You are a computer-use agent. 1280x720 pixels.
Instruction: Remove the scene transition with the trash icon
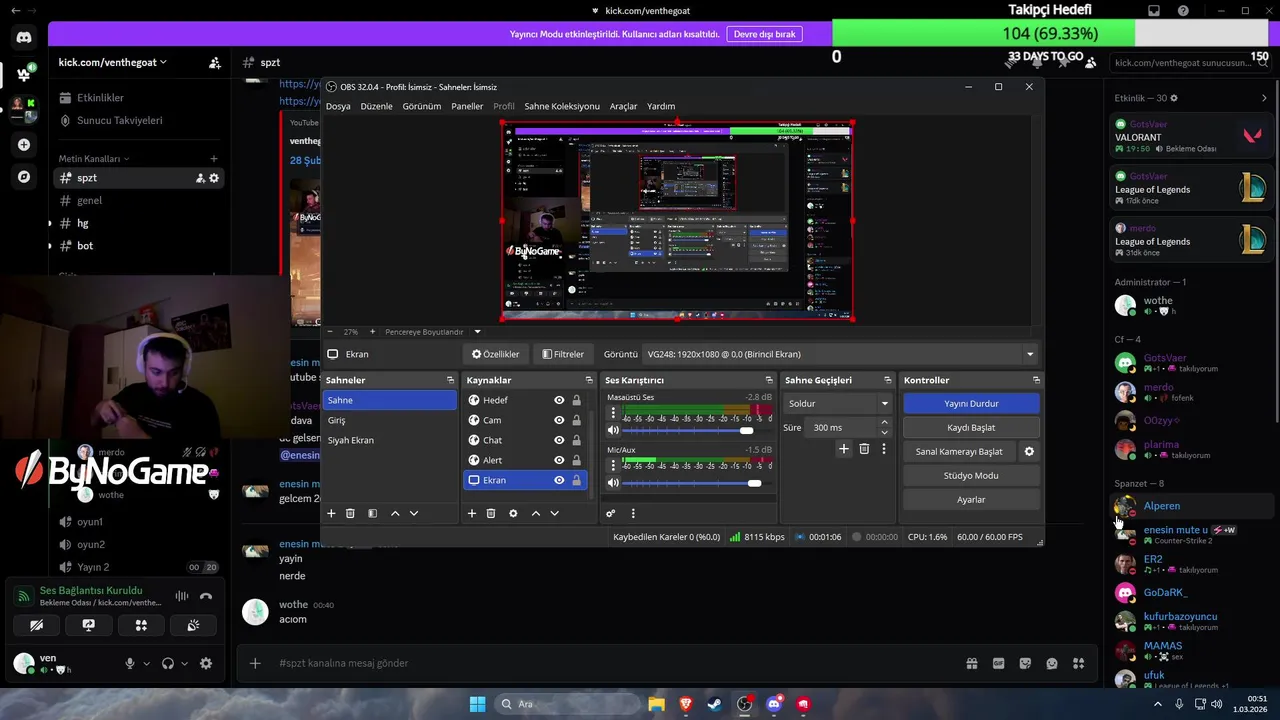tap(864, 449)
